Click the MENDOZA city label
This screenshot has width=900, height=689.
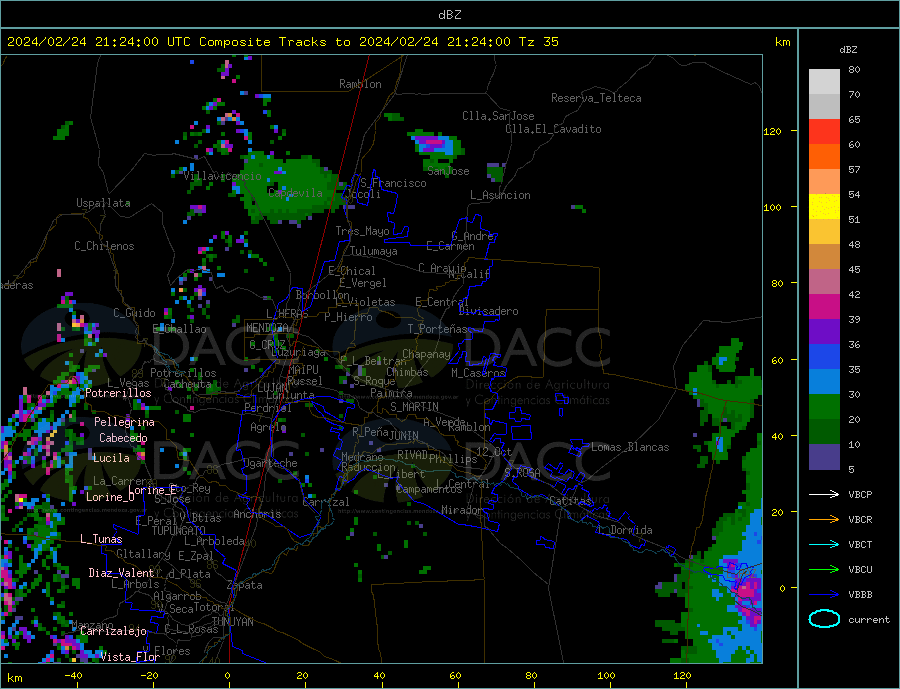pos(267,328)
